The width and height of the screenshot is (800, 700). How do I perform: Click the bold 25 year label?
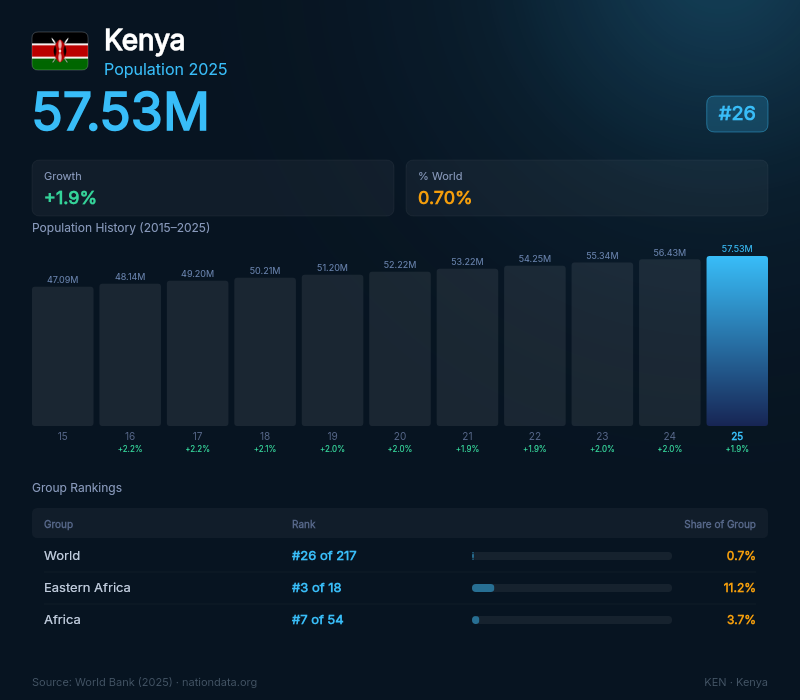pos(737,436)
